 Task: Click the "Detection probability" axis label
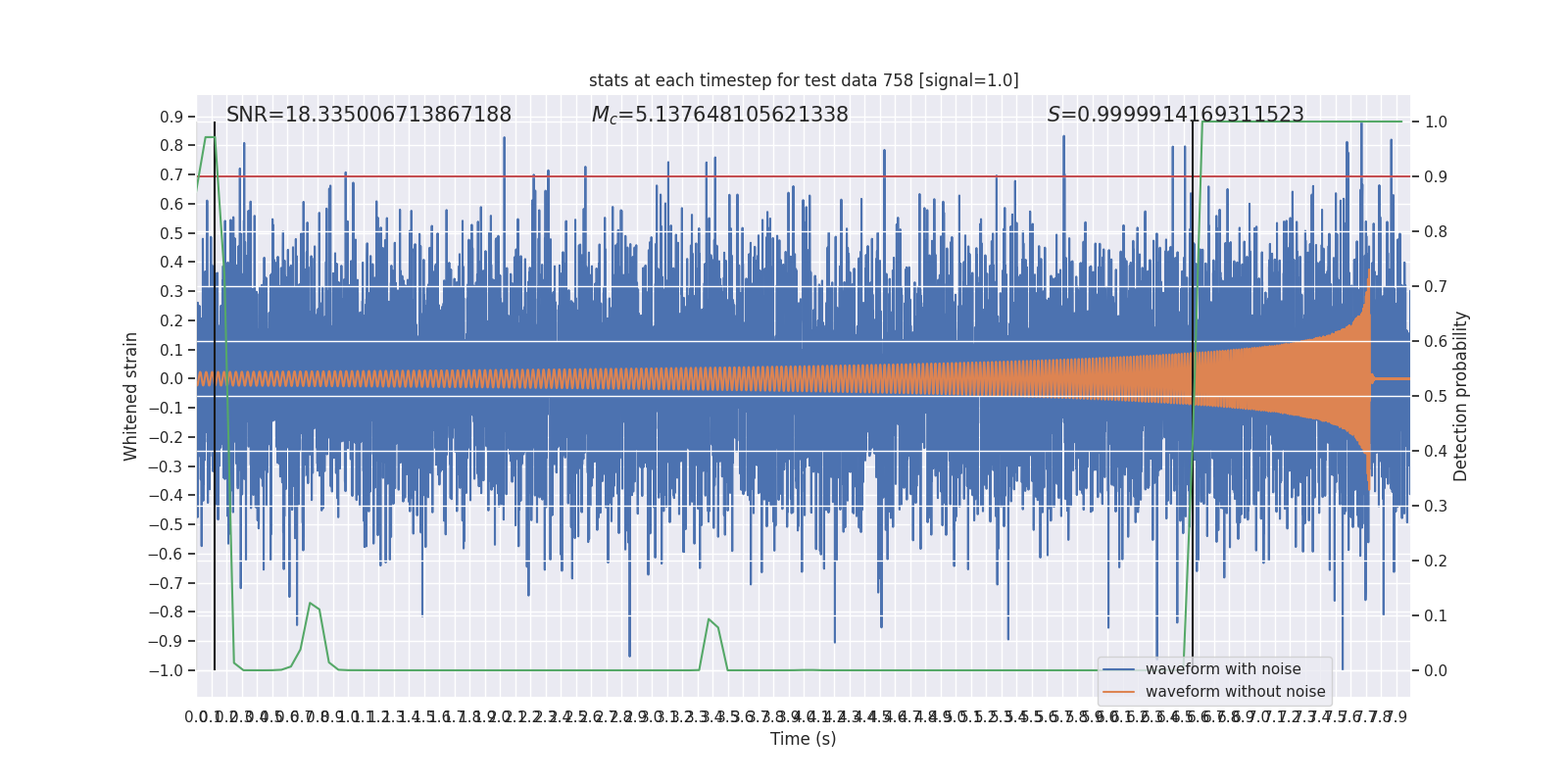click(1461, 396)
